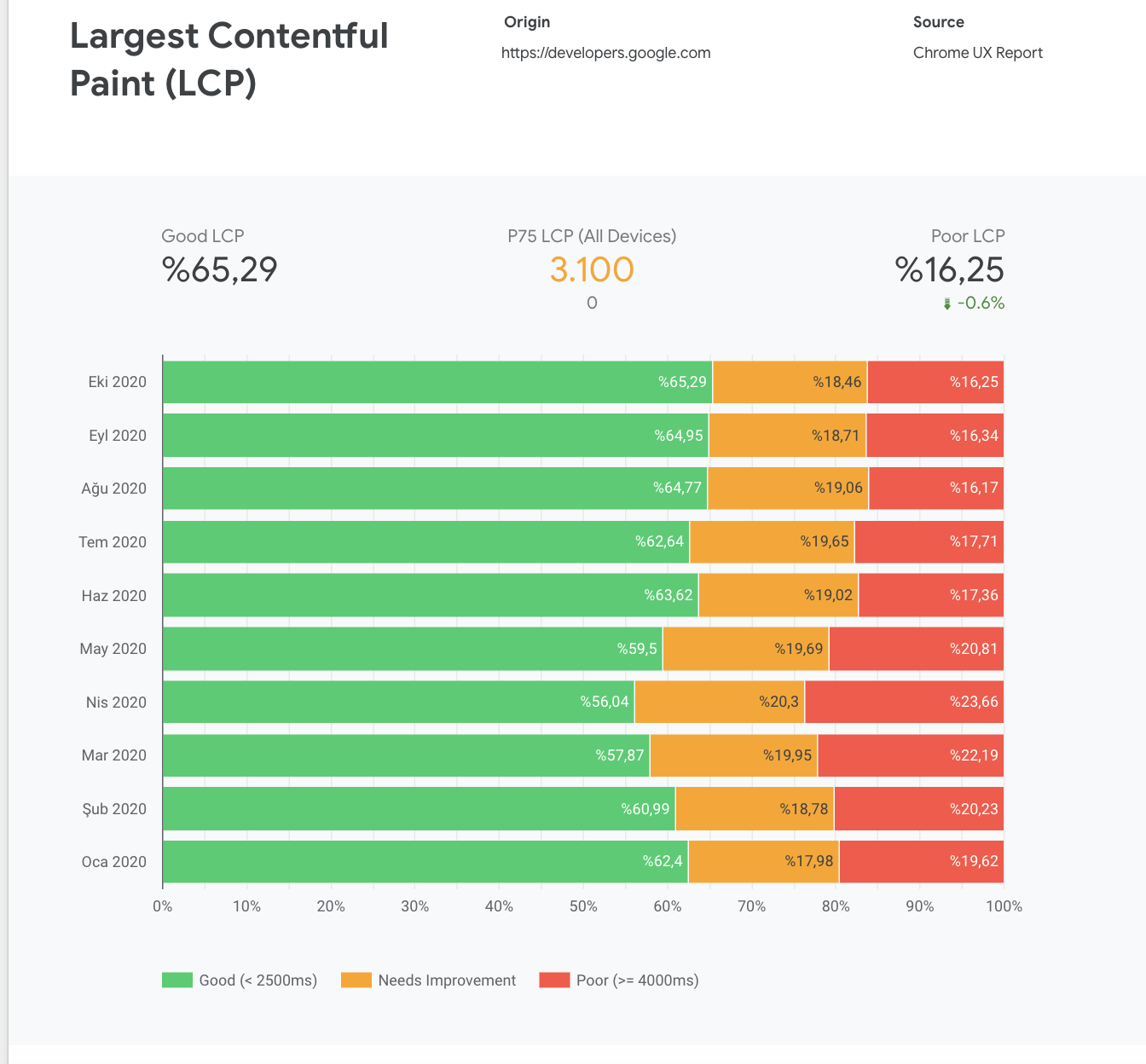Click the 'Ağu 2020' axis label

point(114,489)
